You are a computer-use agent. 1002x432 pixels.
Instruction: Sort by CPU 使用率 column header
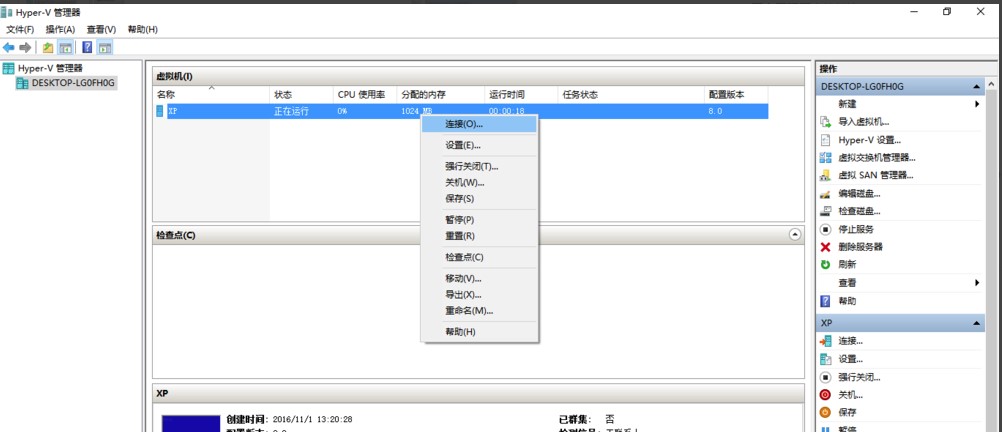365,95
